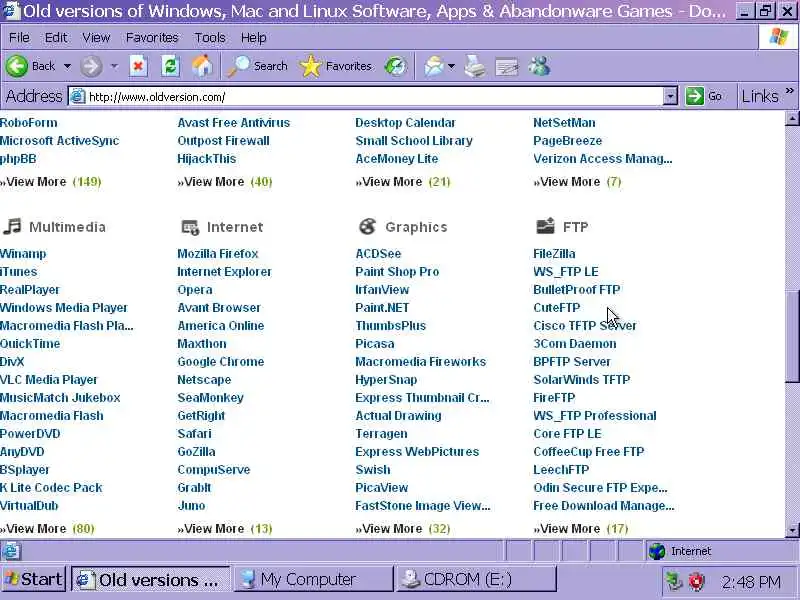Click the scrollbar up arrow
Screen dimensions: 800x600
(x=792, y=119)
